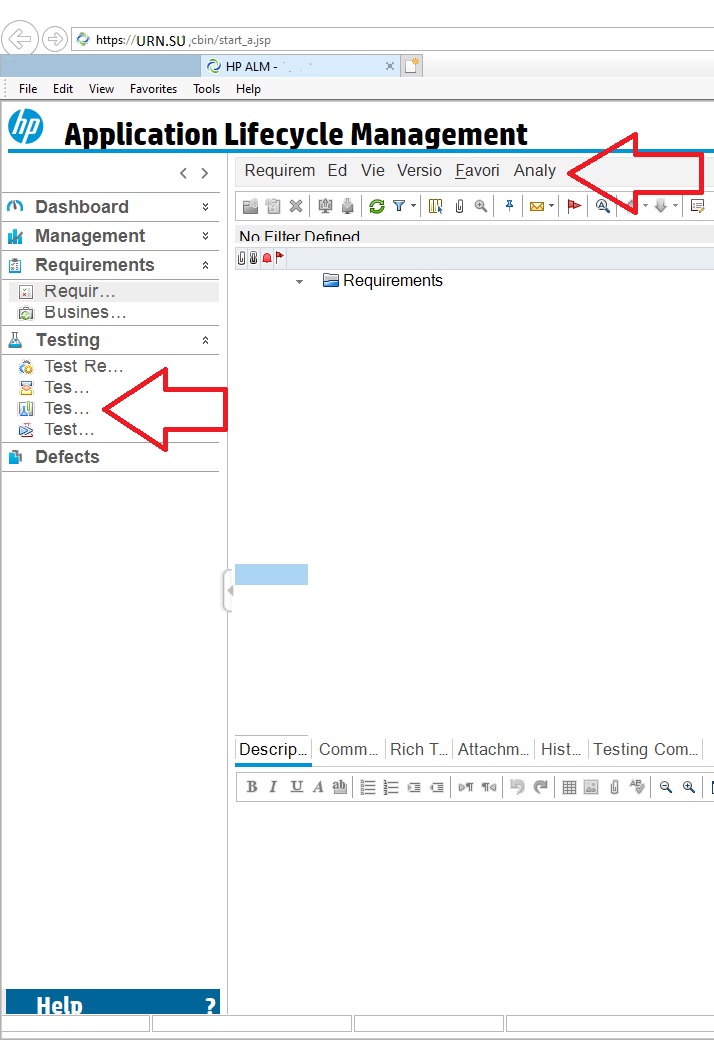Click the zoom out magnifier in description toolbar
Image resolution: width=714 pixels, height=1040 pixels.
click(x=666, y=787)
